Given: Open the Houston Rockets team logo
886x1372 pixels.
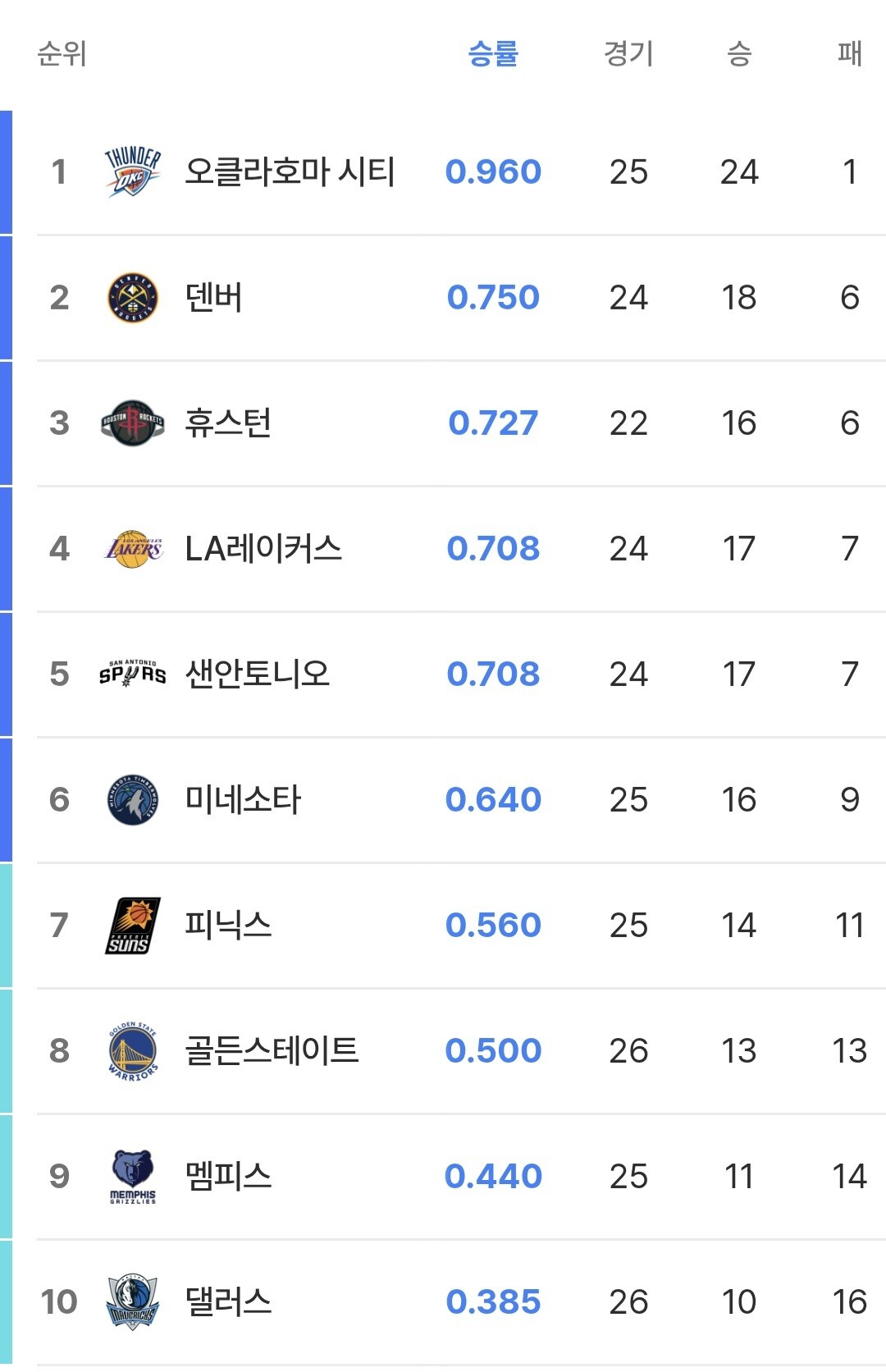Looking at the screenshot, I should [x=132, y=423].
